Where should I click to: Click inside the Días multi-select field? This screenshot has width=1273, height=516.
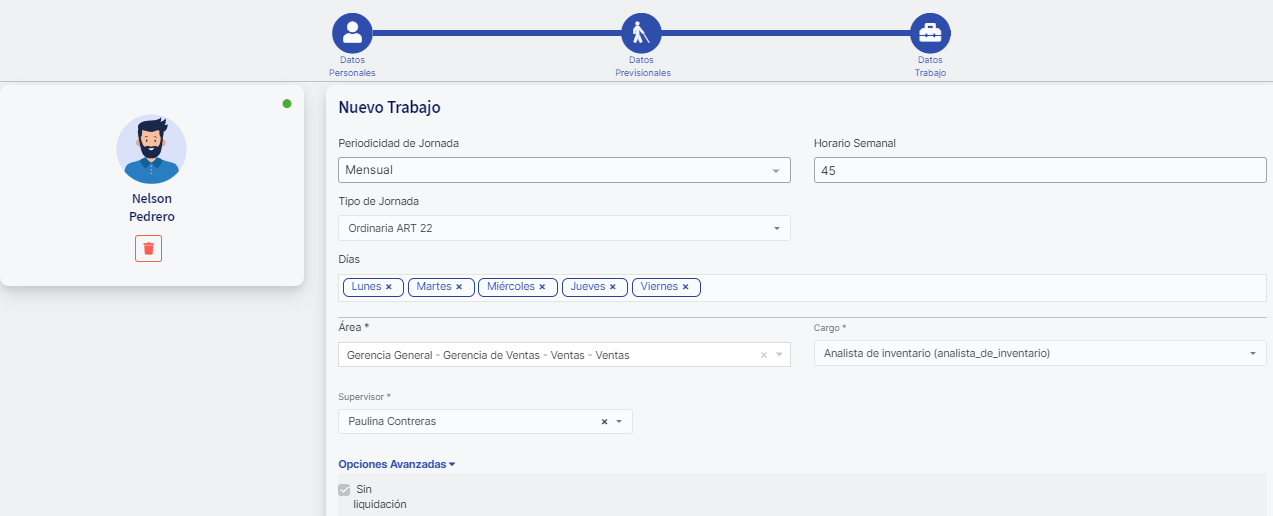pos(980,288)
